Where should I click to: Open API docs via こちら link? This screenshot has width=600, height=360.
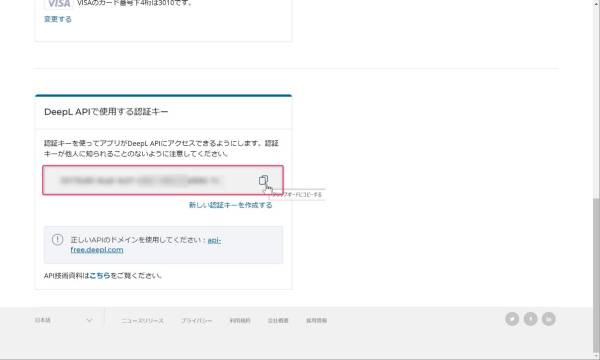(x=99, y=275)
